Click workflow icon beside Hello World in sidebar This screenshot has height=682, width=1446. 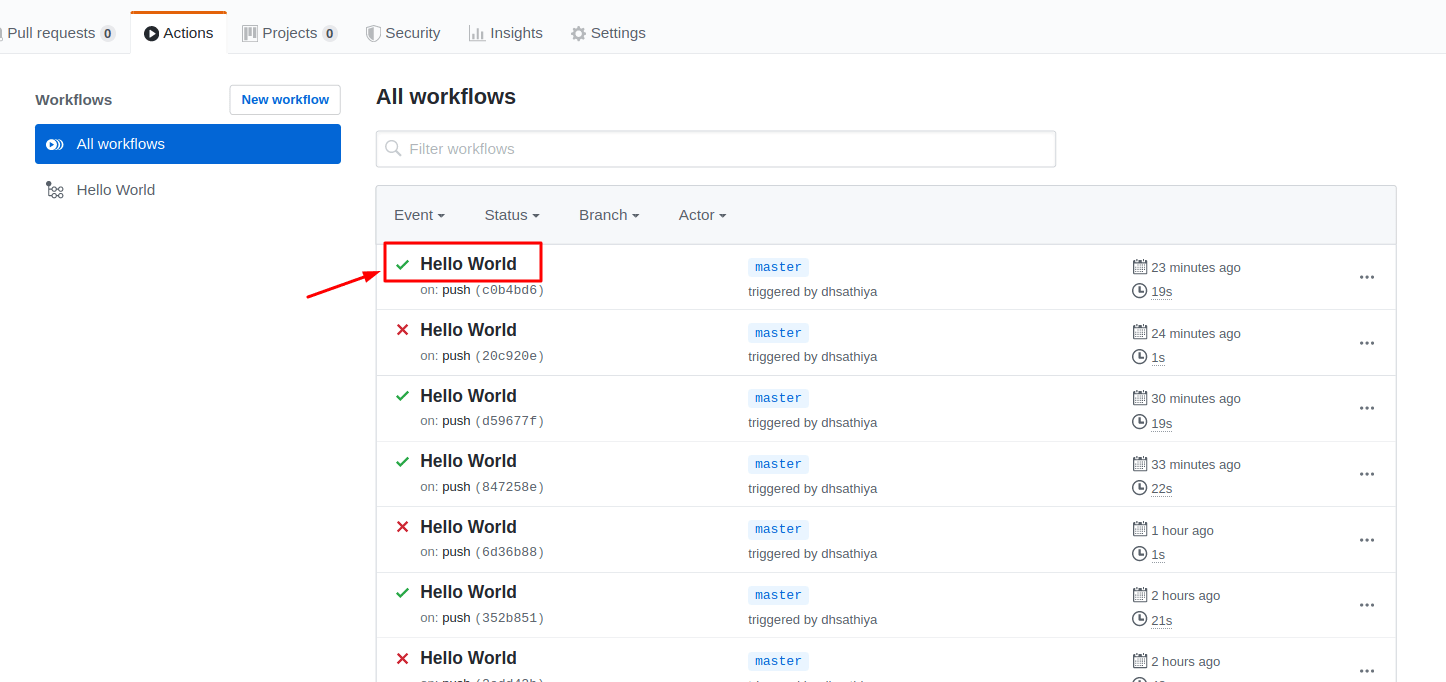pyautogui.click(x=55, y=190)
